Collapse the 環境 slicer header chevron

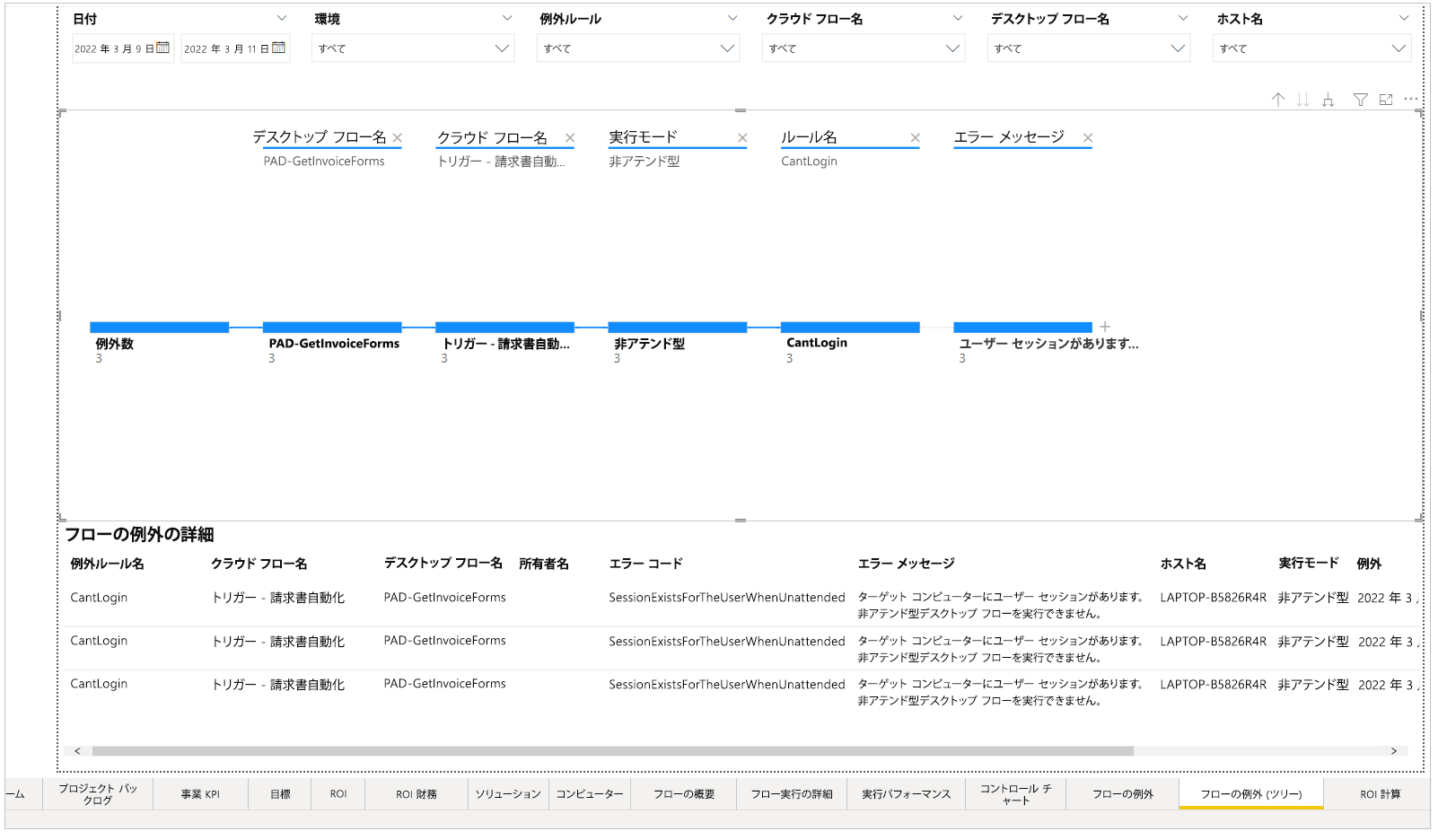[x=507, y=18]
